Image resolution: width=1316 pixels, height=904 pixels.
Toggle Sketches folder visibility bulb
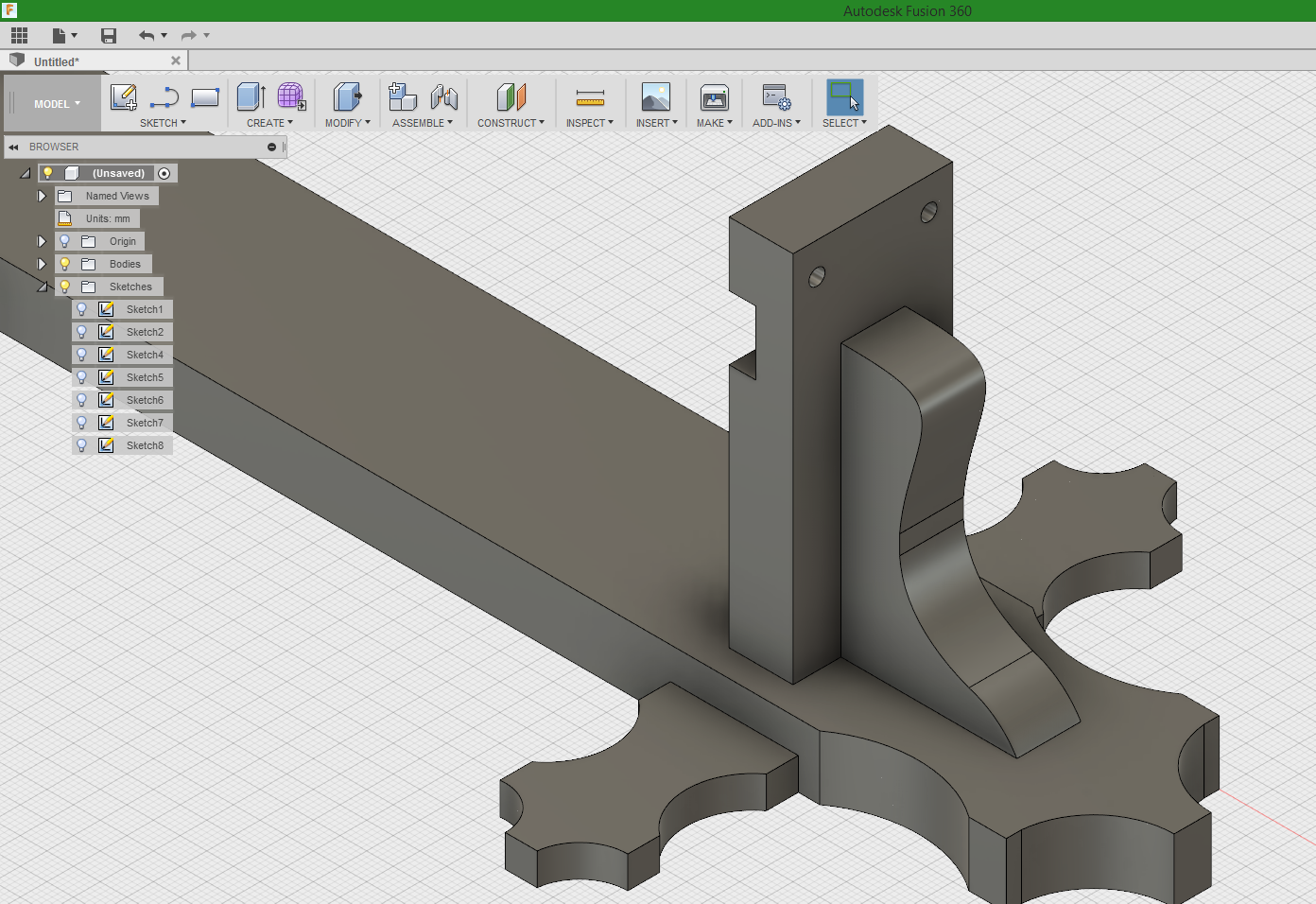click(65, 287)
